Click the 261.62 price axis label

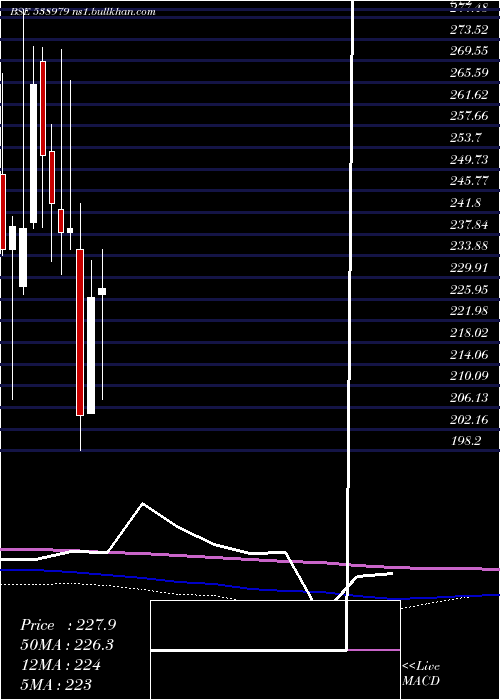tap(469, 95)
